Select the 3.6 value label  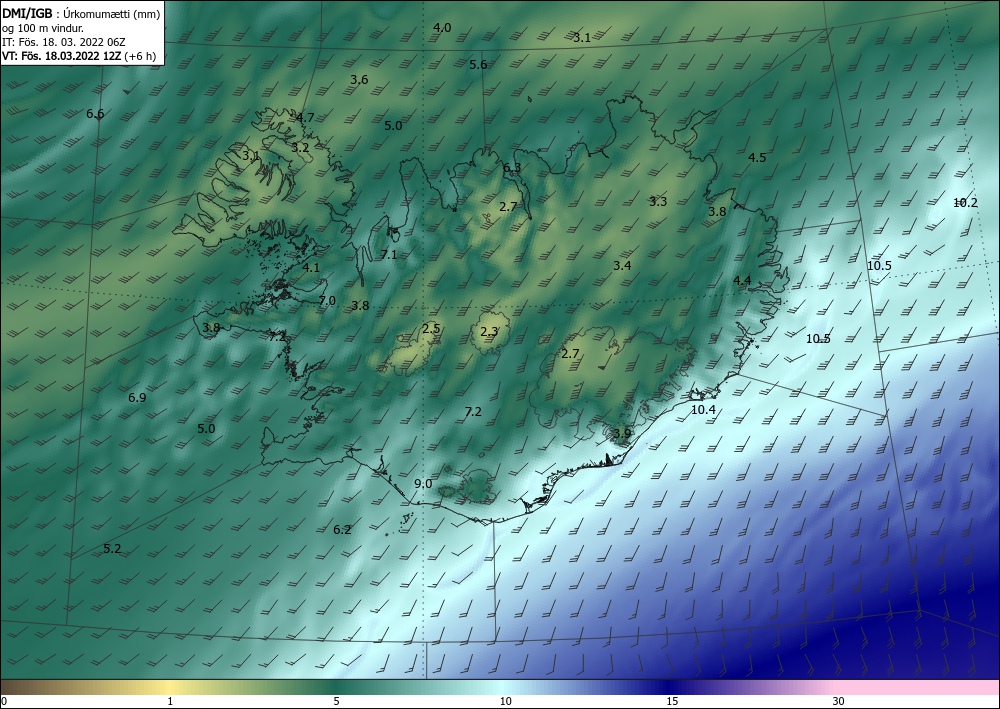point(360,80)
